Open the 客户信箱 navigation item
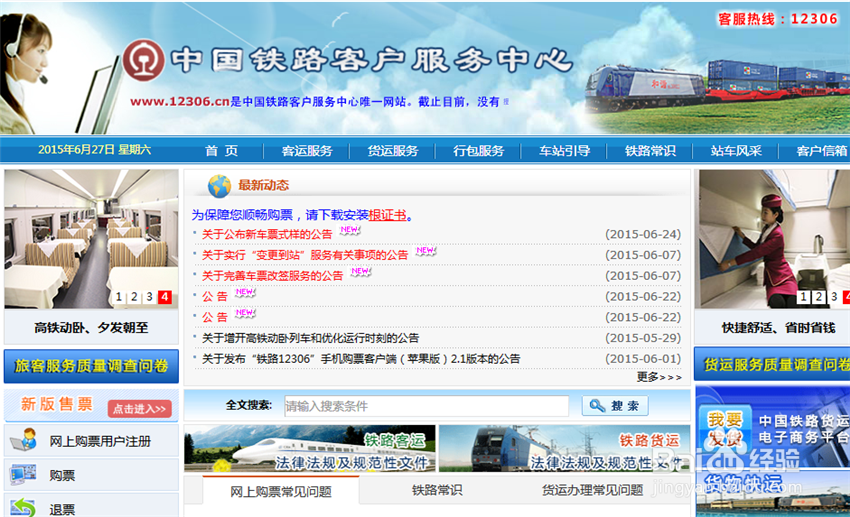The image size is (850, 517). point(822,151)
